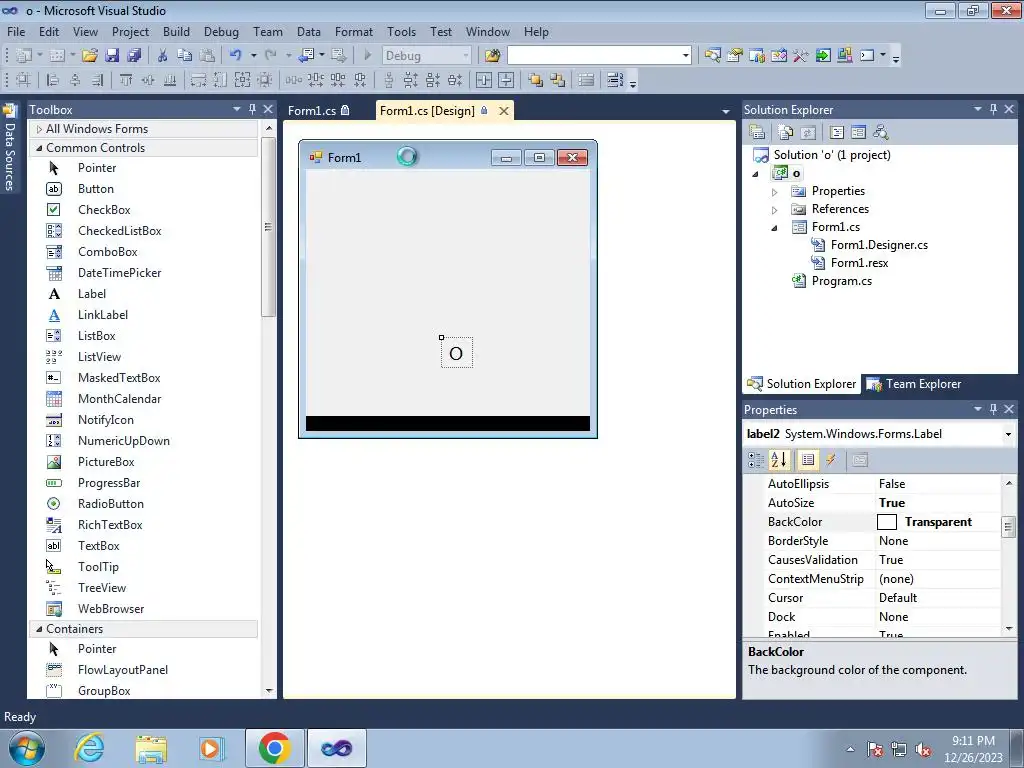The width and height of the screenshot is (1024, 768).
Task: Click Send to Back layout icon
Action: click(558, 80)
